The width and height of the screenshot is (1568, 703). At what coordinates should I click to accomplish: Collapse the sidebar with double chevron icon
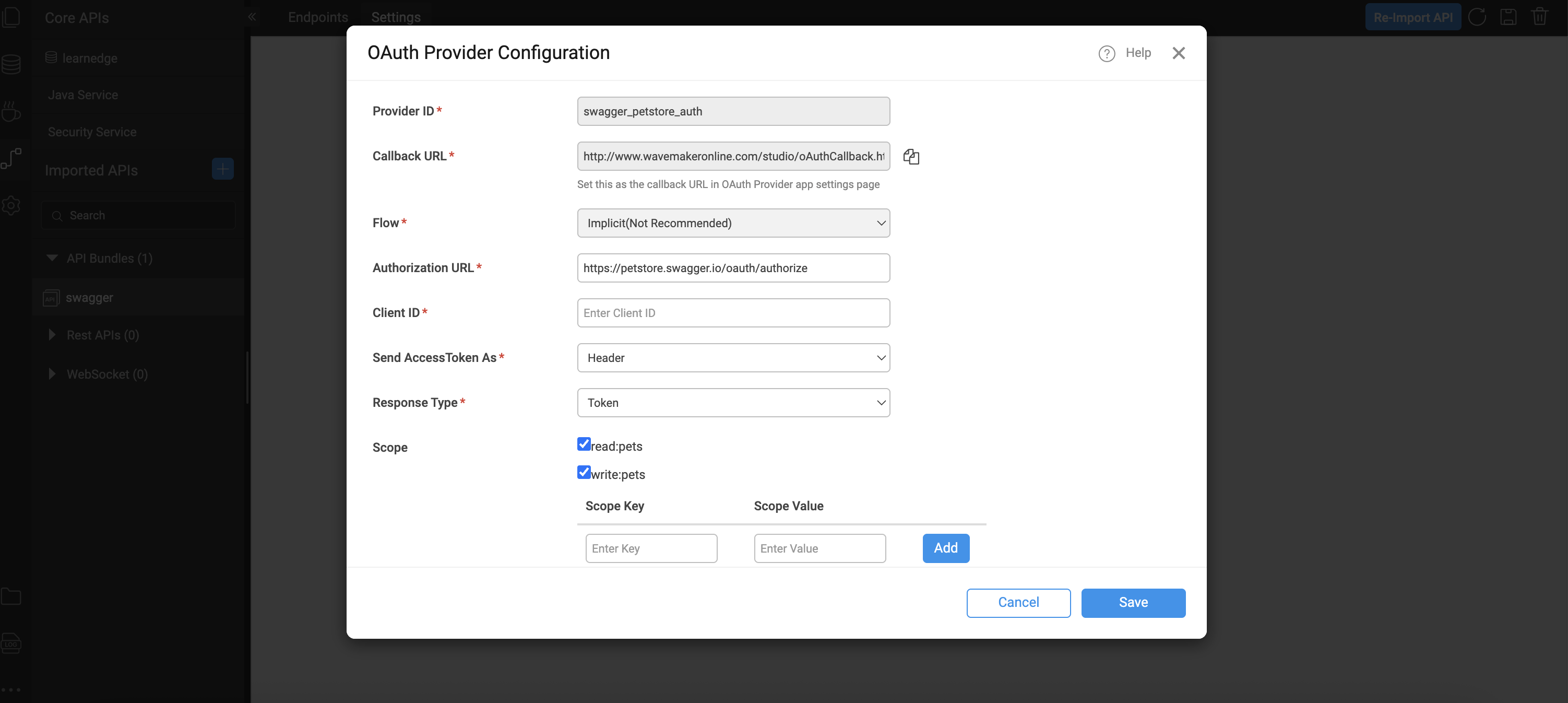coord(252,17)
